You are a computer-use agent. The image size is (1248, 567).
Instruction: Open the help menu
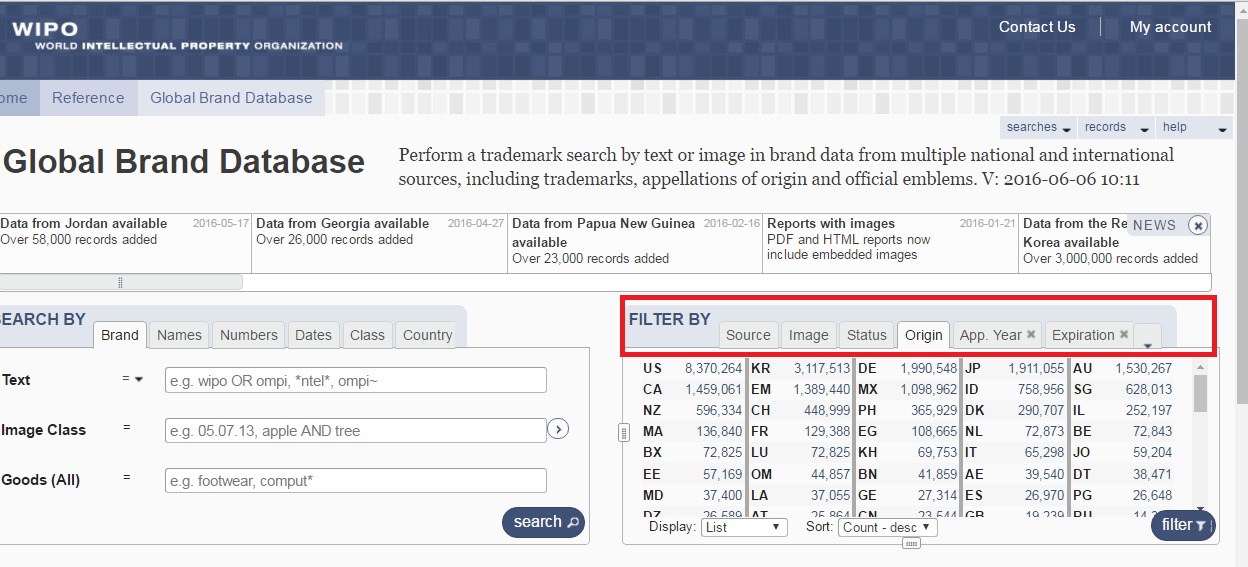(x=1195, y=128)
